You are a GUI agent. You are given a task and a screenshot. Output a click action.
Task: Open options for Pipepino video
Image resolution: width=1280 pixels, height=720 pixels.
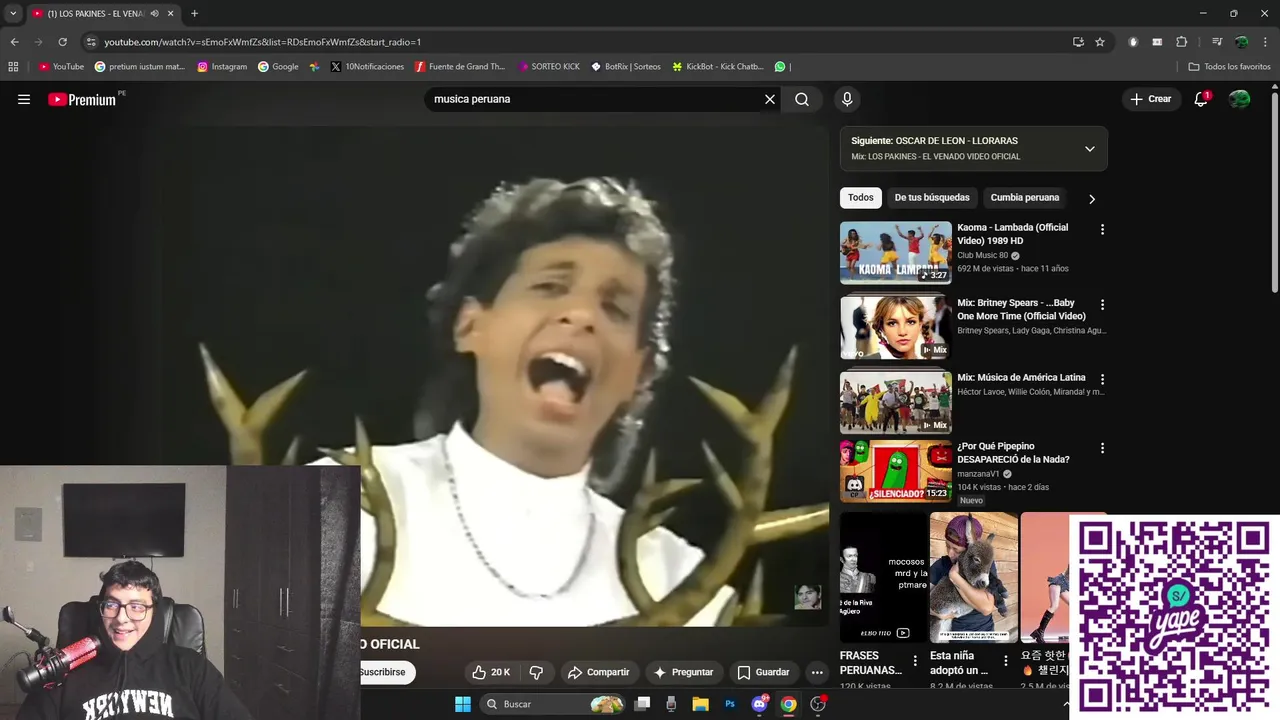tap(1102, 448)
